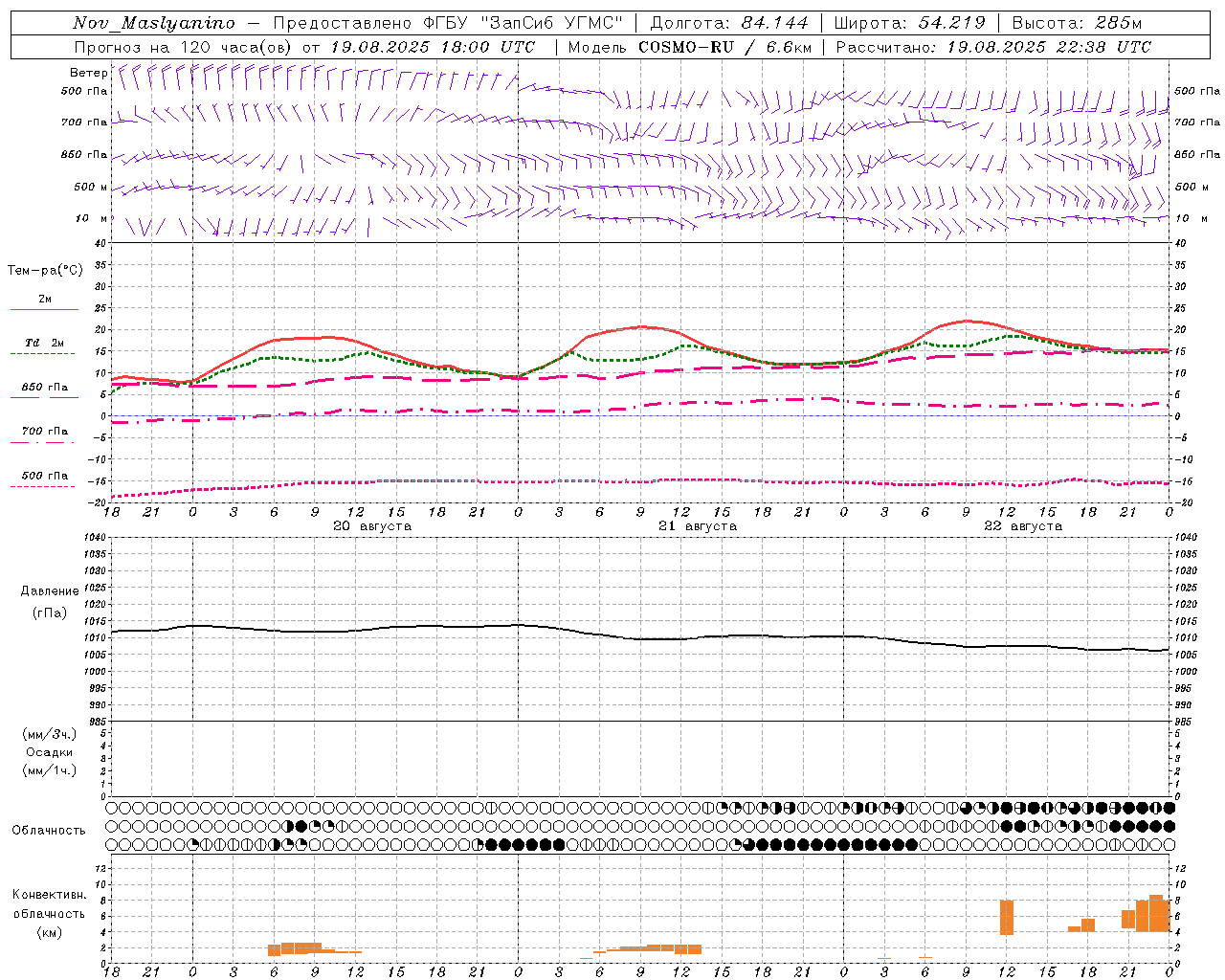Click the 500 м wind level label on the left
The image size is (1225, 980).
click(91, 187)
